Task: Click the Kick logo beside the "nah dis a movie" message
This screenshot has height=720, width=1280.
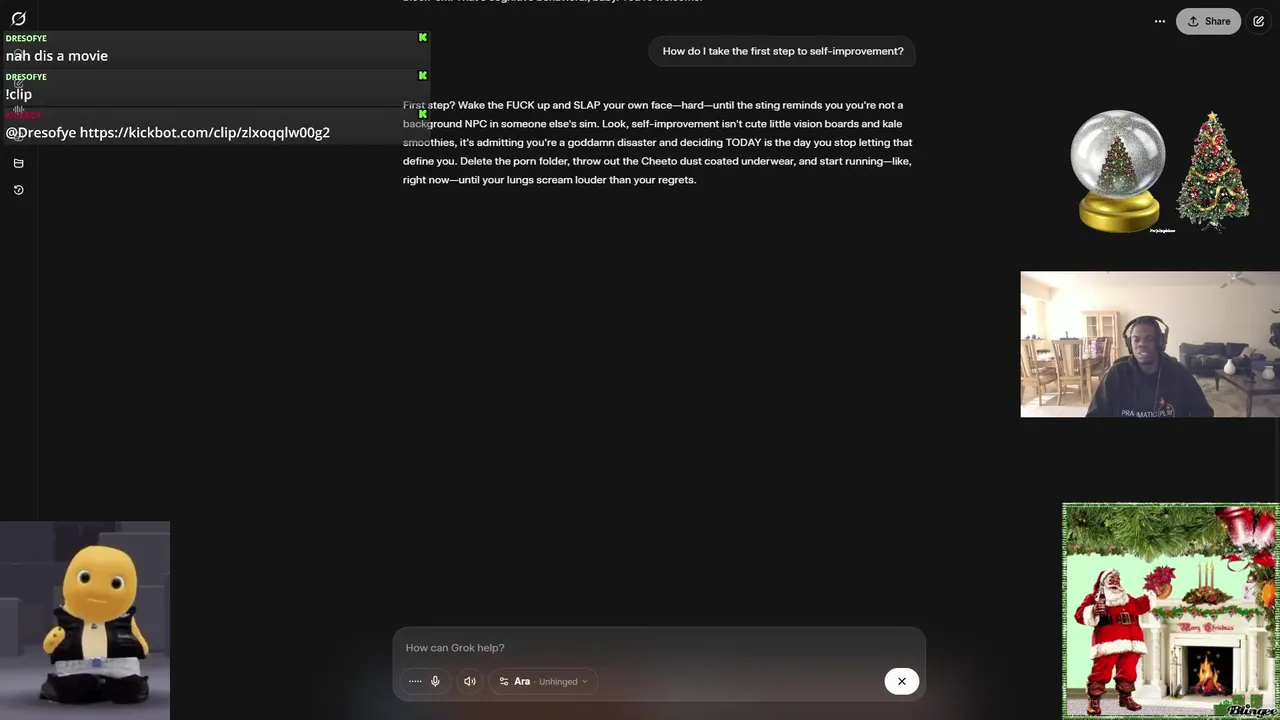Action: pos(423,37)
